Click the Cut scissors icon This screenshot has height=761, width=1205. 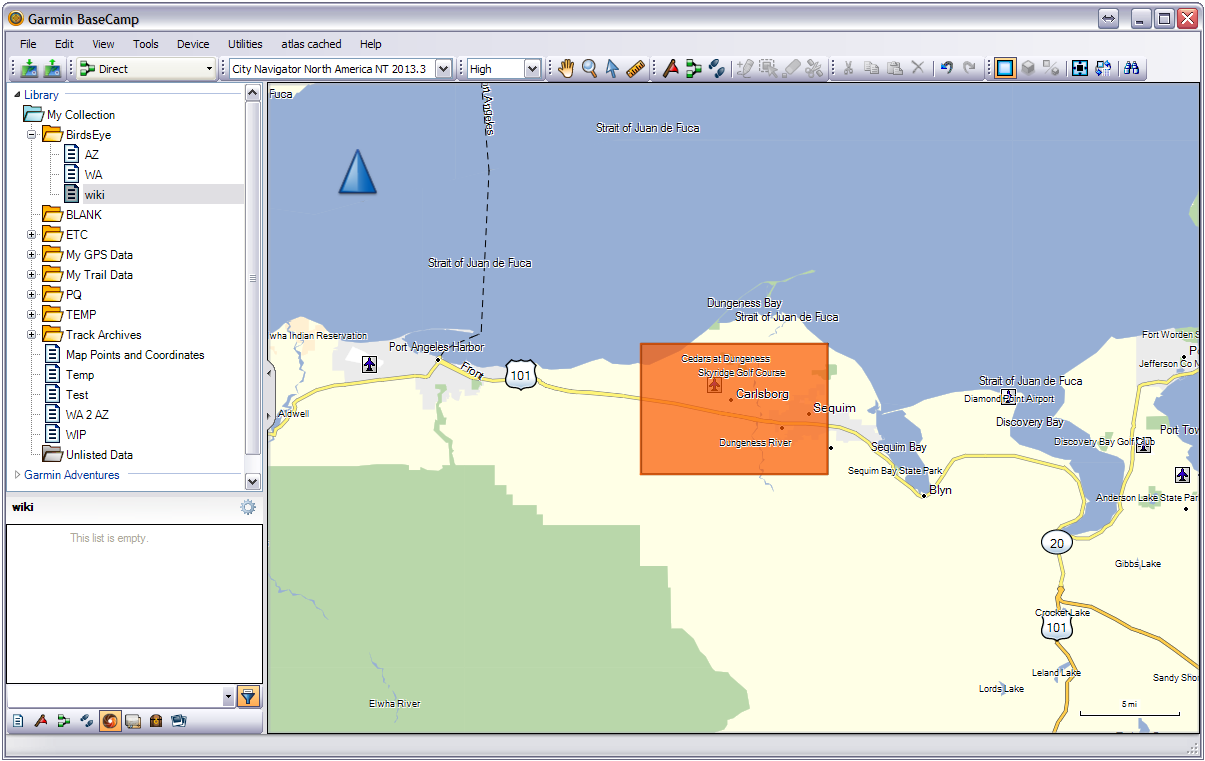[848, 68]
